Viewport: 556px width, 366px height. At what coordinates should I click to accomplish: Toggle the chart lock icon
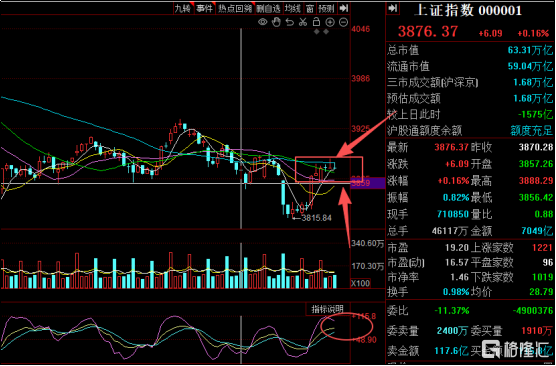pos(316,22)
